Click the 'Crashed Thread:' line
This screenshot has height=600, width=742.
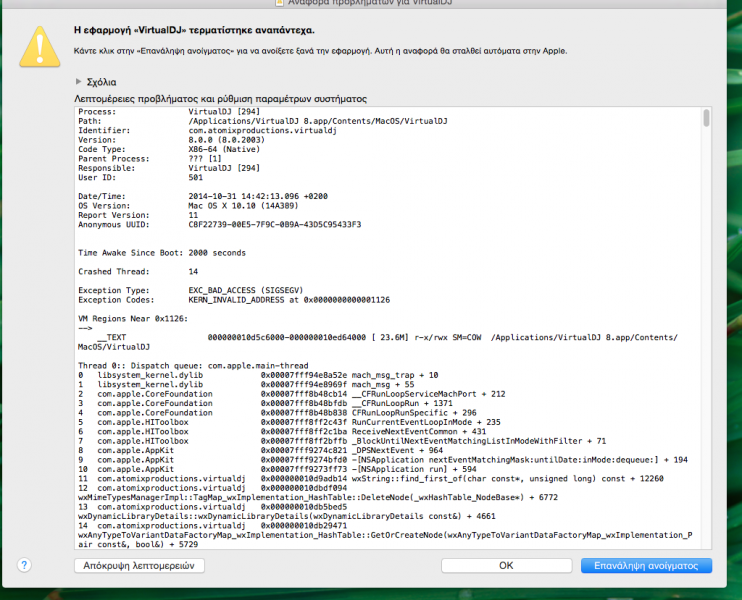(138, 272)
